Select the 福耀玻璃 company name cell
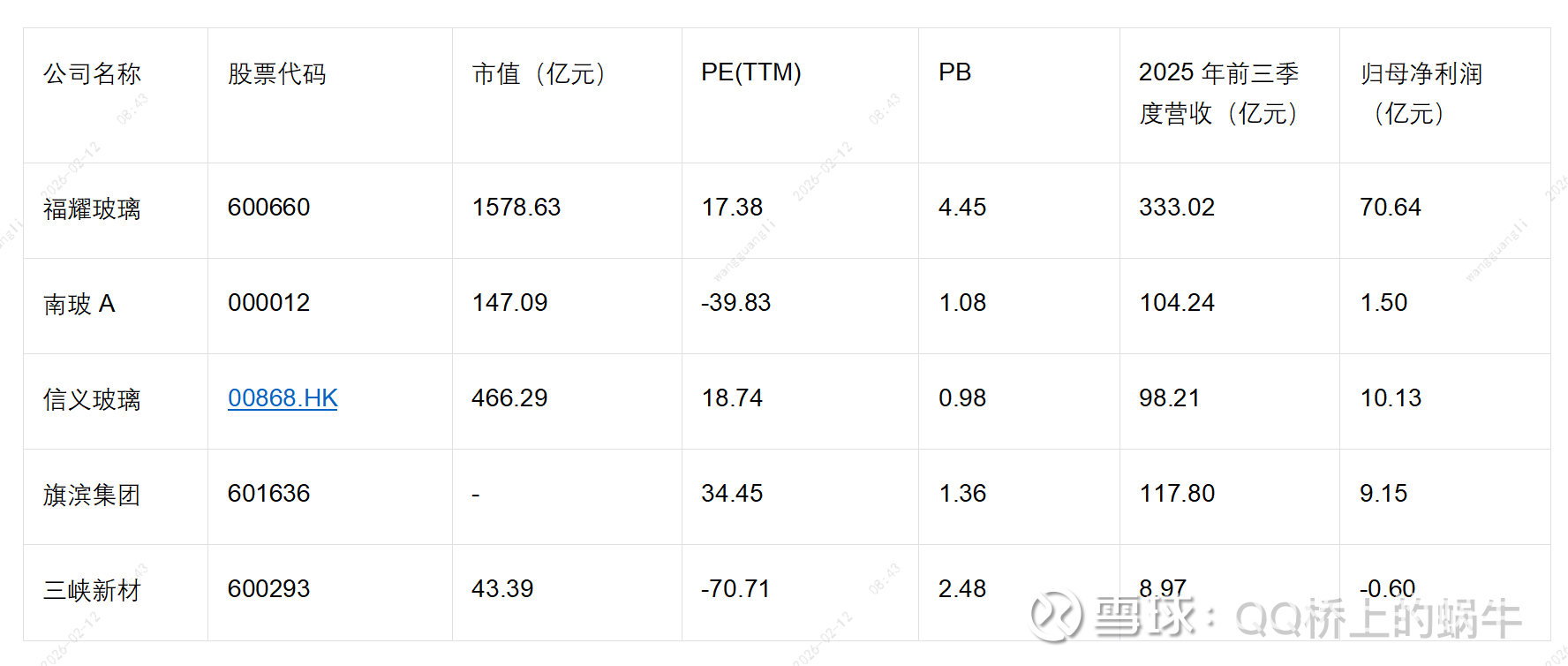This screenshot has width=1568, height=666. click(93, 209)
